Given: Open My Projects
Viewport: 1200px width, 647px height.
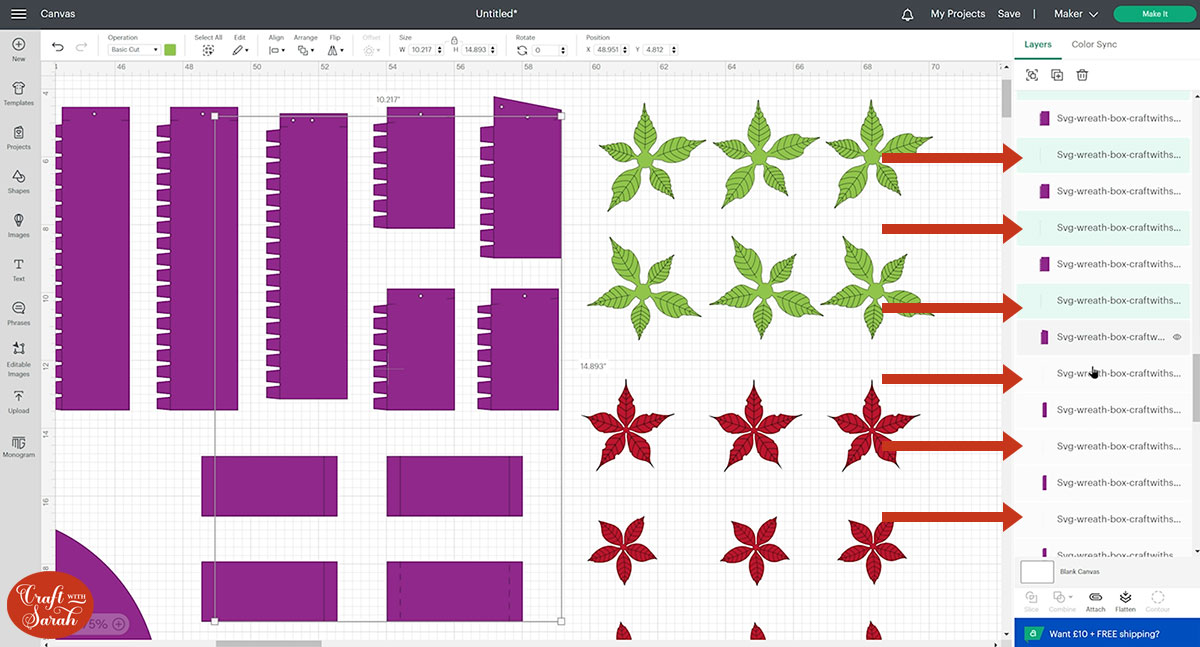Looking at the screenshot, I should pos(957,14).
